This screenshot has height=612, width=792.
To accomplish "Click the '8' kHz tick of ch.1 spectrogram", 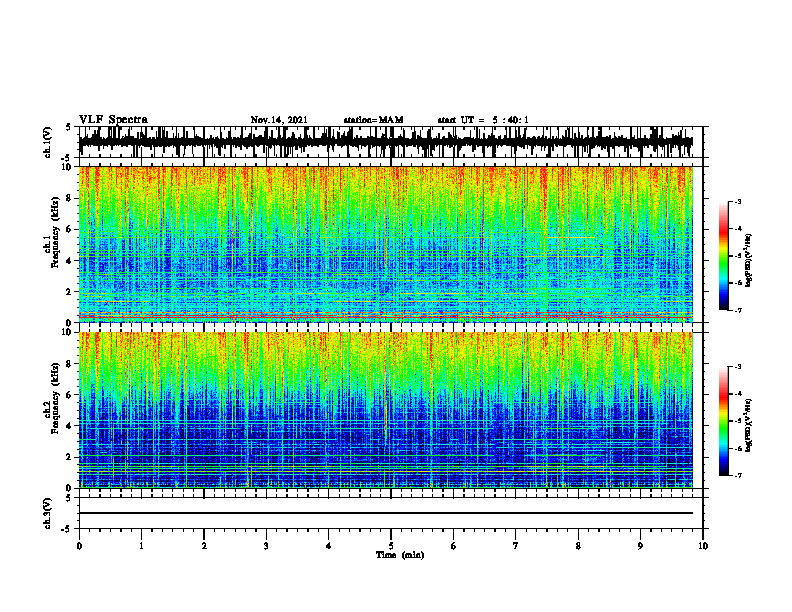I will pos(70,198).
